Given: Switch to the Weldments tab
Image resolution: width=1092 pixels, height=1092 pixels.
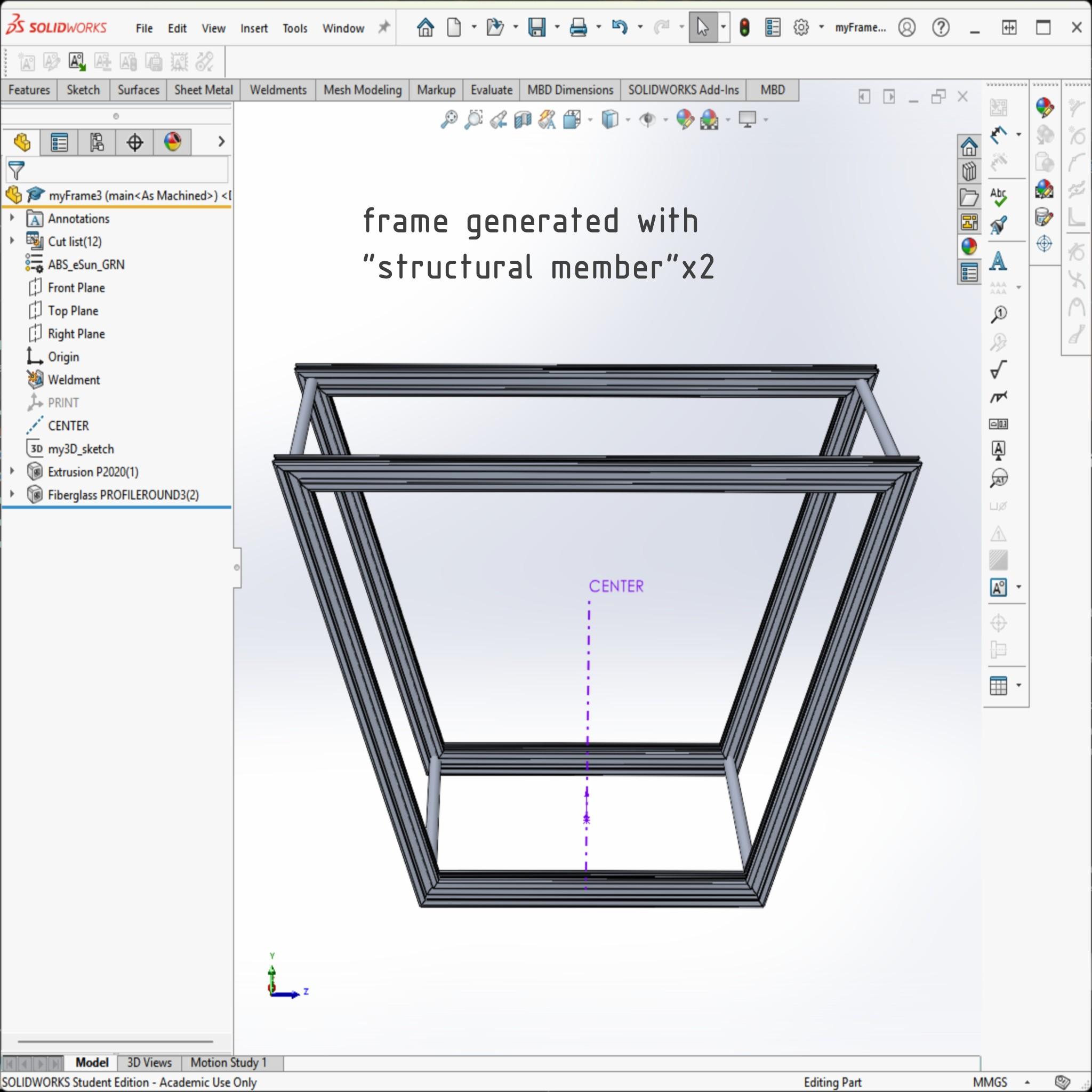Looking at the screenshot, I should 278,90.
